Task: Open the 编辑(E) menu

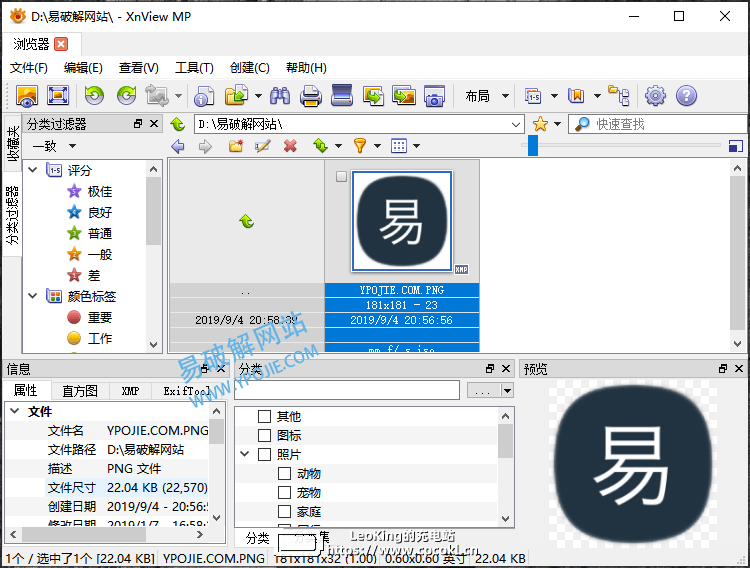Action: (83, 68)
